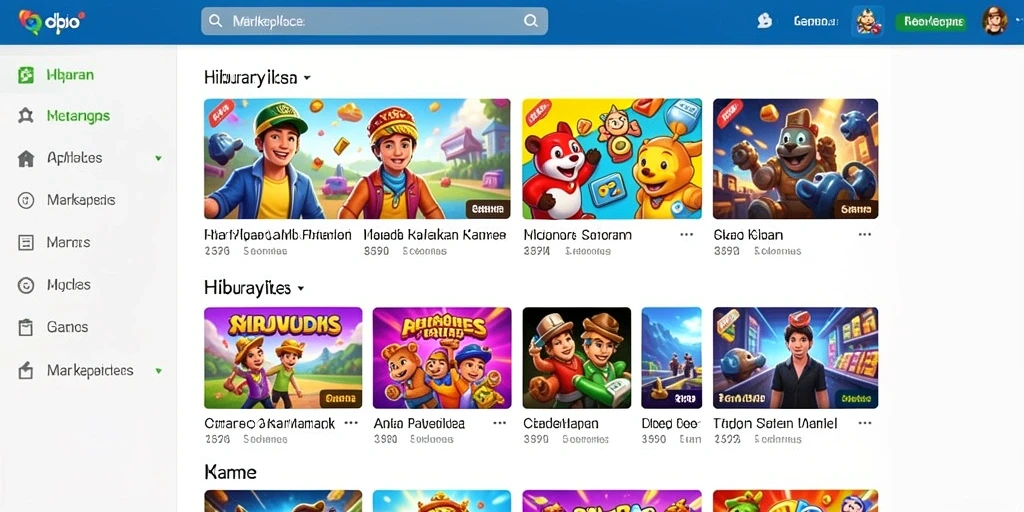Viewport: 1024px width, 512px height.
Task: Open the Hiburayites section dropdown
Action: point(300,288)
